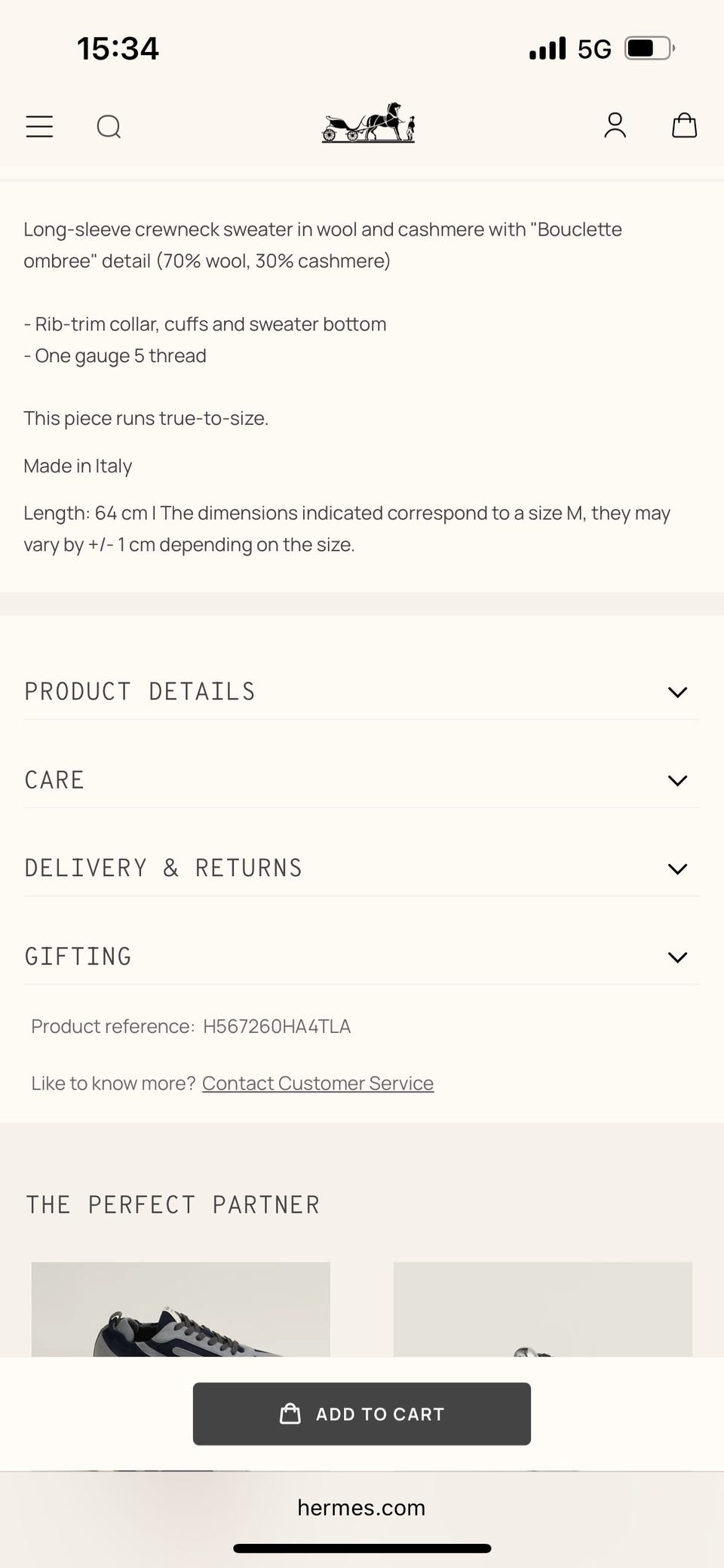
Task: Open the hamburger menu icon
Action: click(x=39, y=126)
